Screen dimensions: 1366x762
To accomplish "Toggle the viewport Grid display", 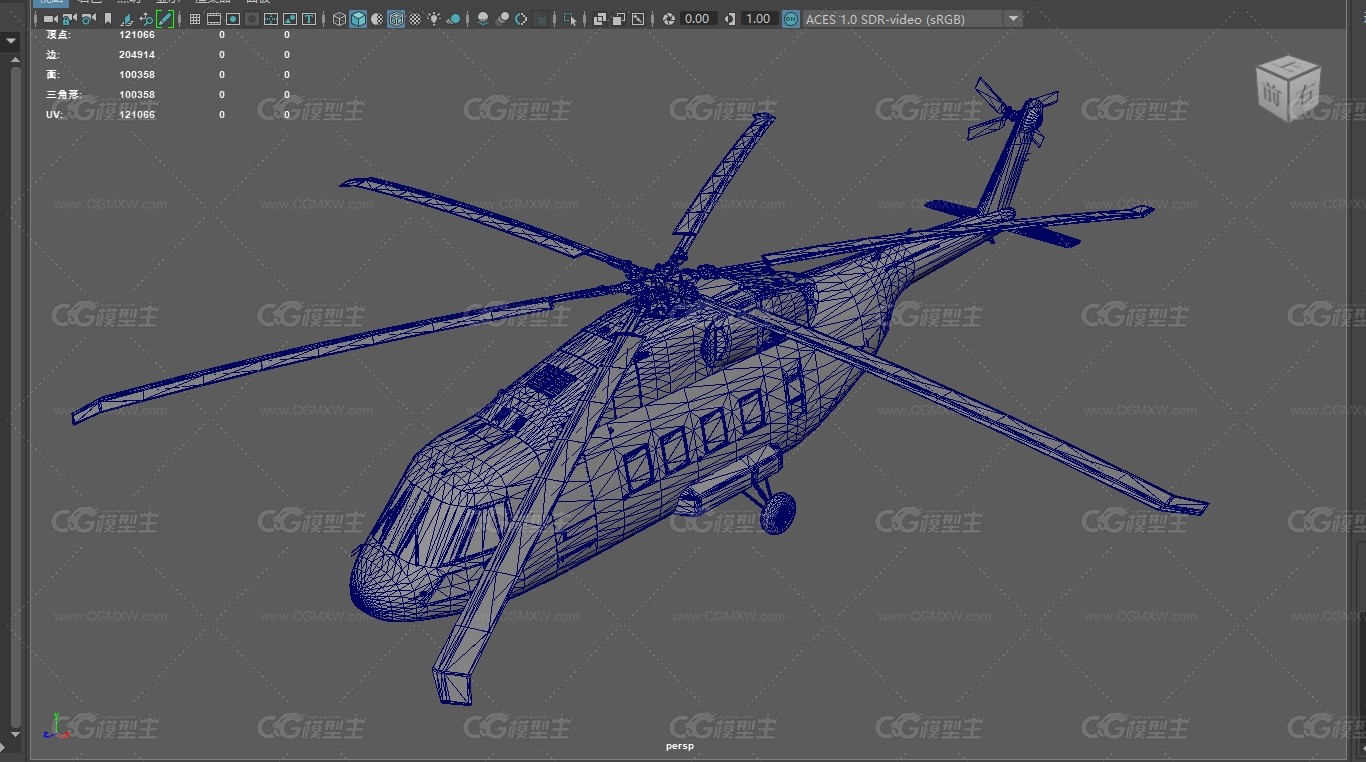I will 195,19.
